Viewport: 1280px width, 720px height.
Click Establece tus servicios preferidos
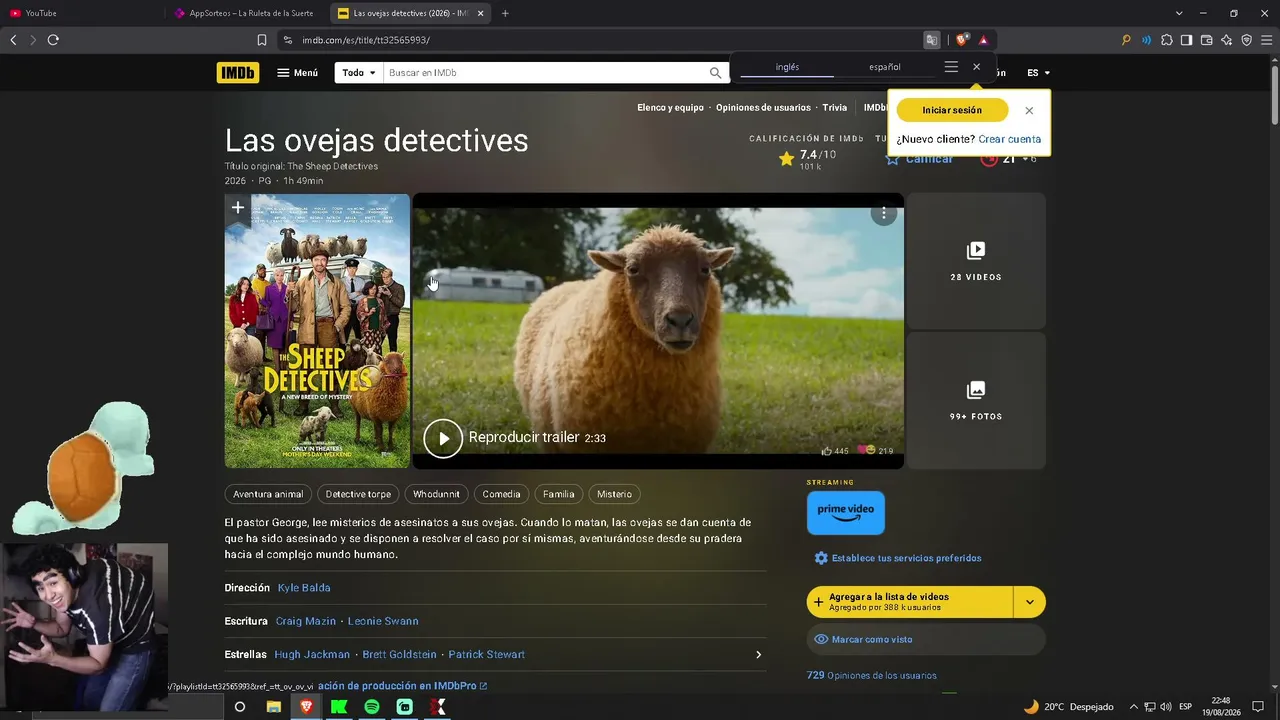(898, 558)
